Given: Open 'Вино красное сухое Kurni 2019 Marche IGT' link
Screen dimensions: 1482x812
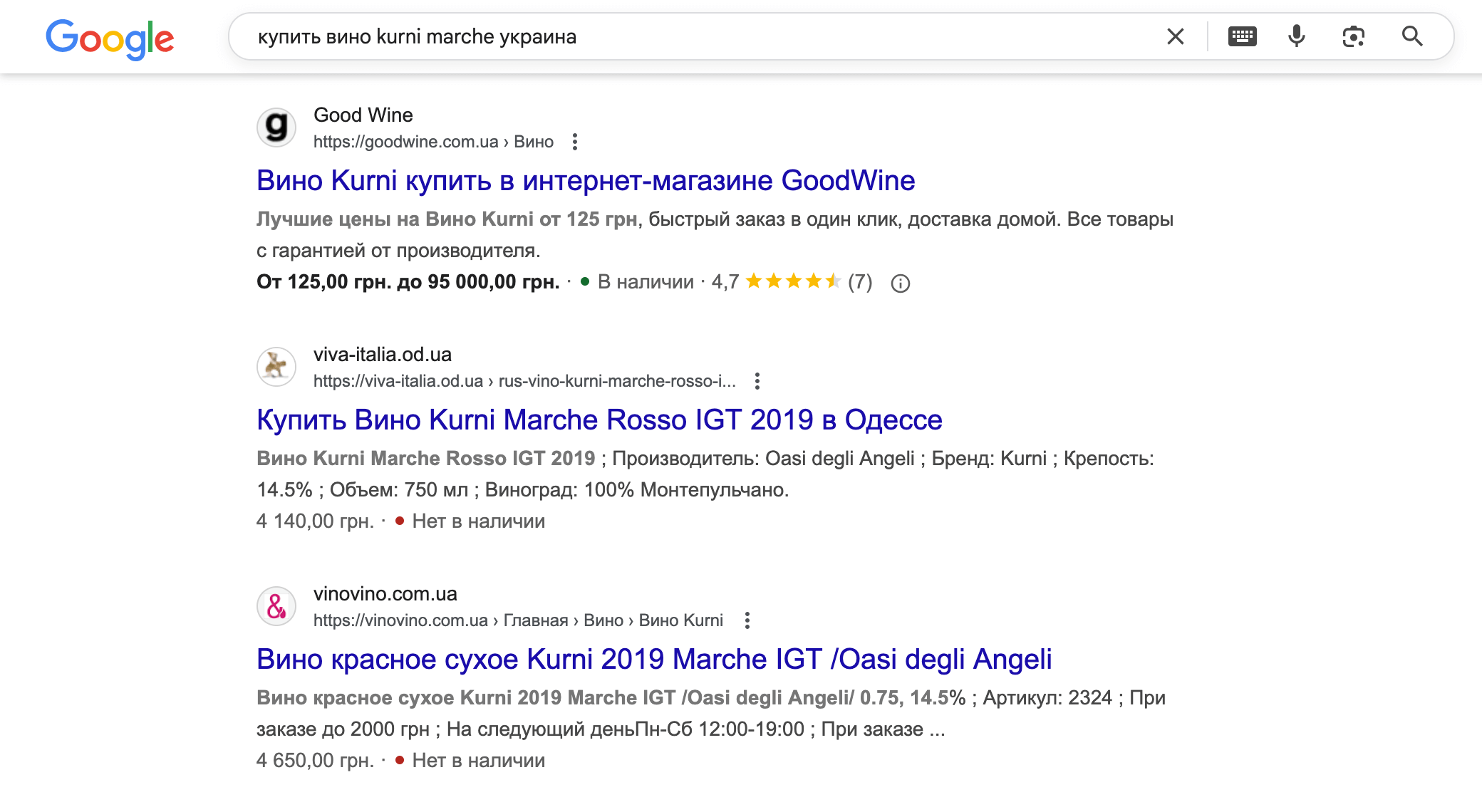Looking at the screenshot, I should (654, 660).
